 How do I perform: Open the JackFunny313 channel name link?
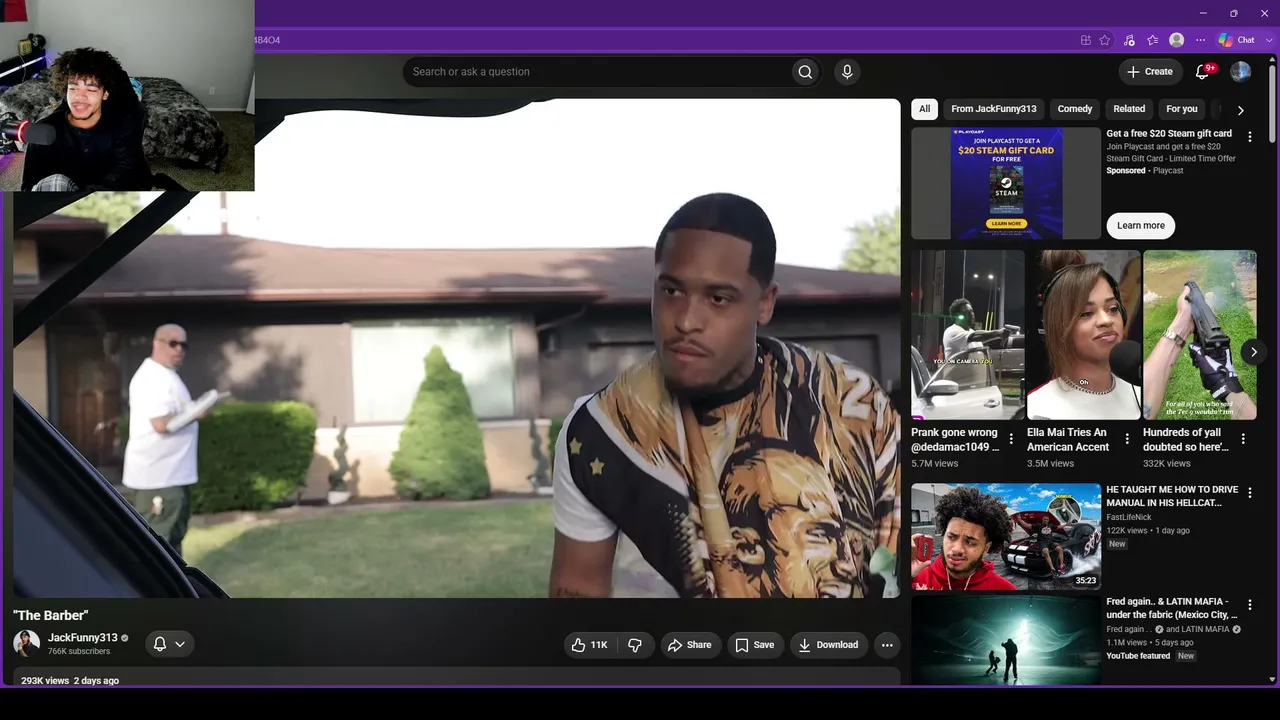82,638
